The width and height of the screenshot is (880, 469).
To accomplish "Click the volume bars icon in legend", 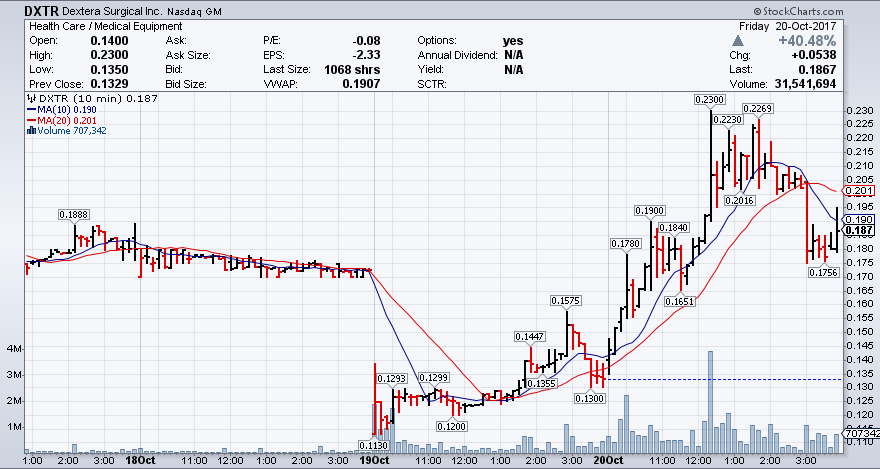I will tap(31, 129).
